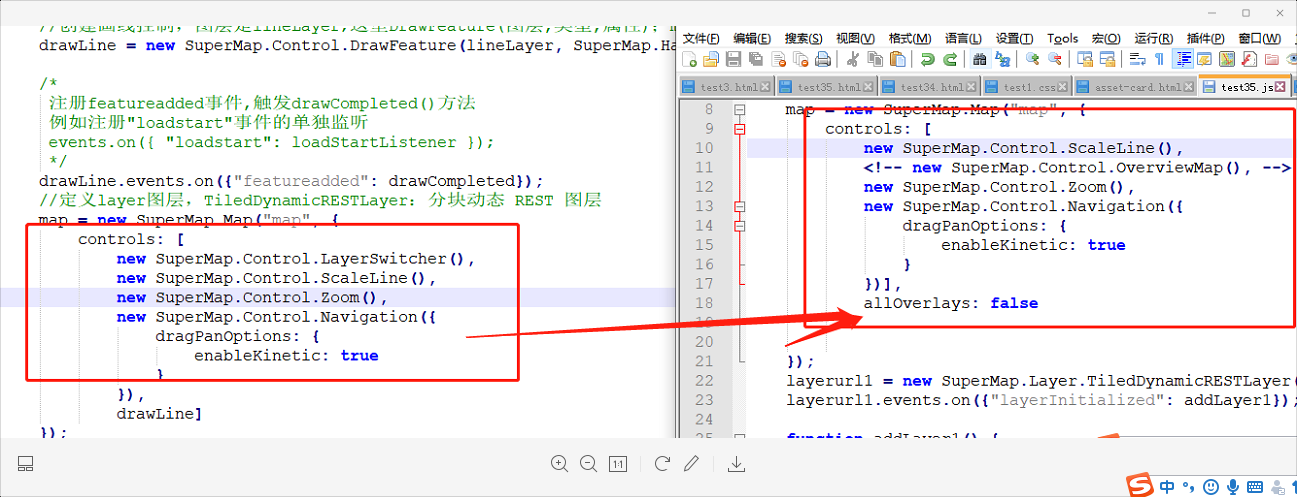Switch to the test1.css tab

point(1027,87)
